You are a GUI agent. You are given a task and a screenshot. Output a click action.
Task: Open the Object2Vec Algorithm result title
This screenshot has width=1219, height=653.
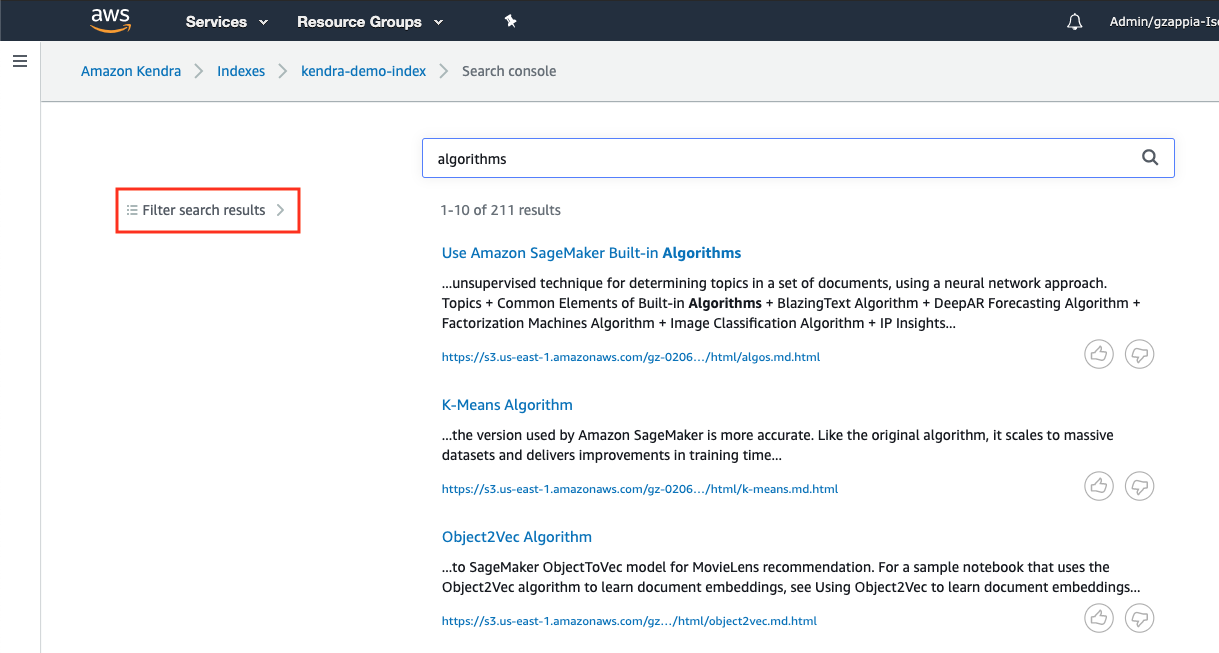(517, 537)
